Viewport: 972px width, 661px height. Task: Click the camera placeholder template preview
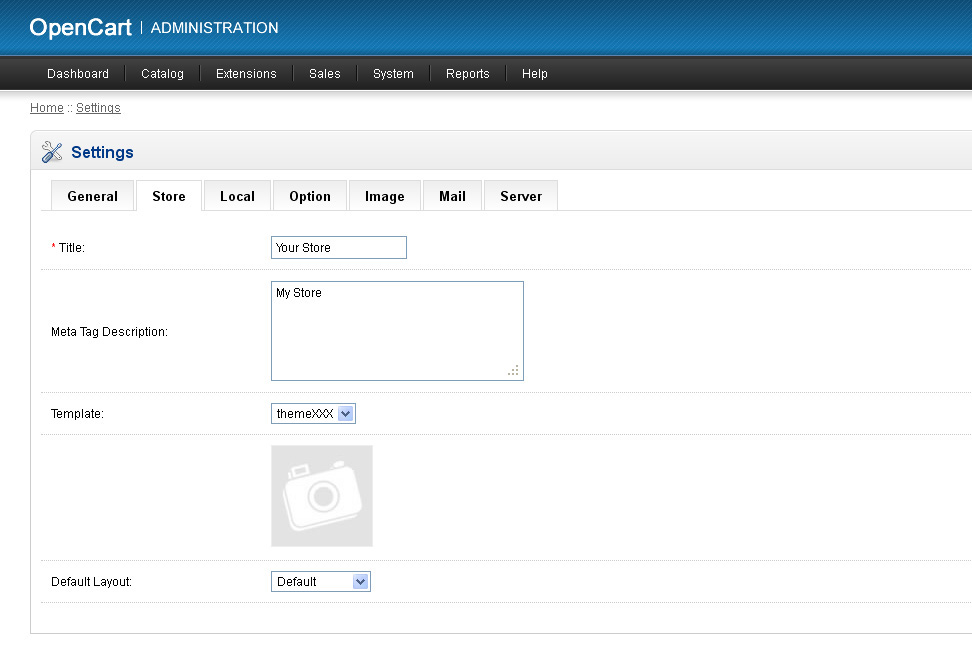[321, 496]
